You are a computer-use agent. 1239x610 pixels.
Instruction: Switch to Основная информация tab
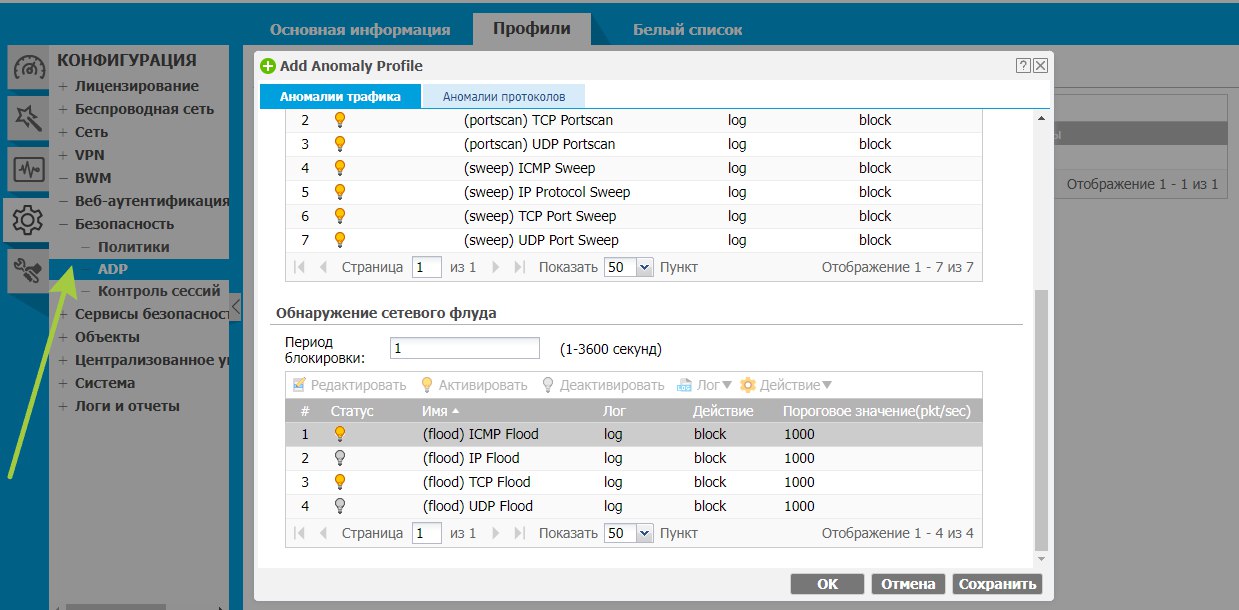pos(360,30)
